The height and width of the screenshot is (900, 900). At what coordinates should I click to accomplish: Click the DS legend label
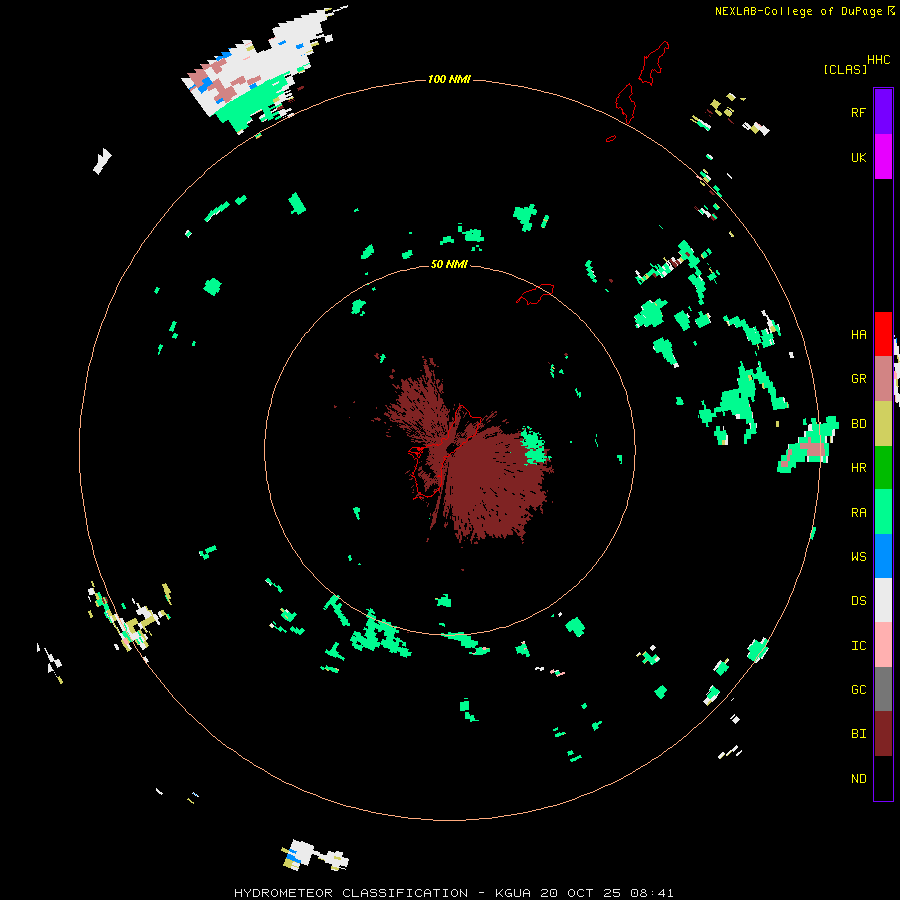pos(858,601)
